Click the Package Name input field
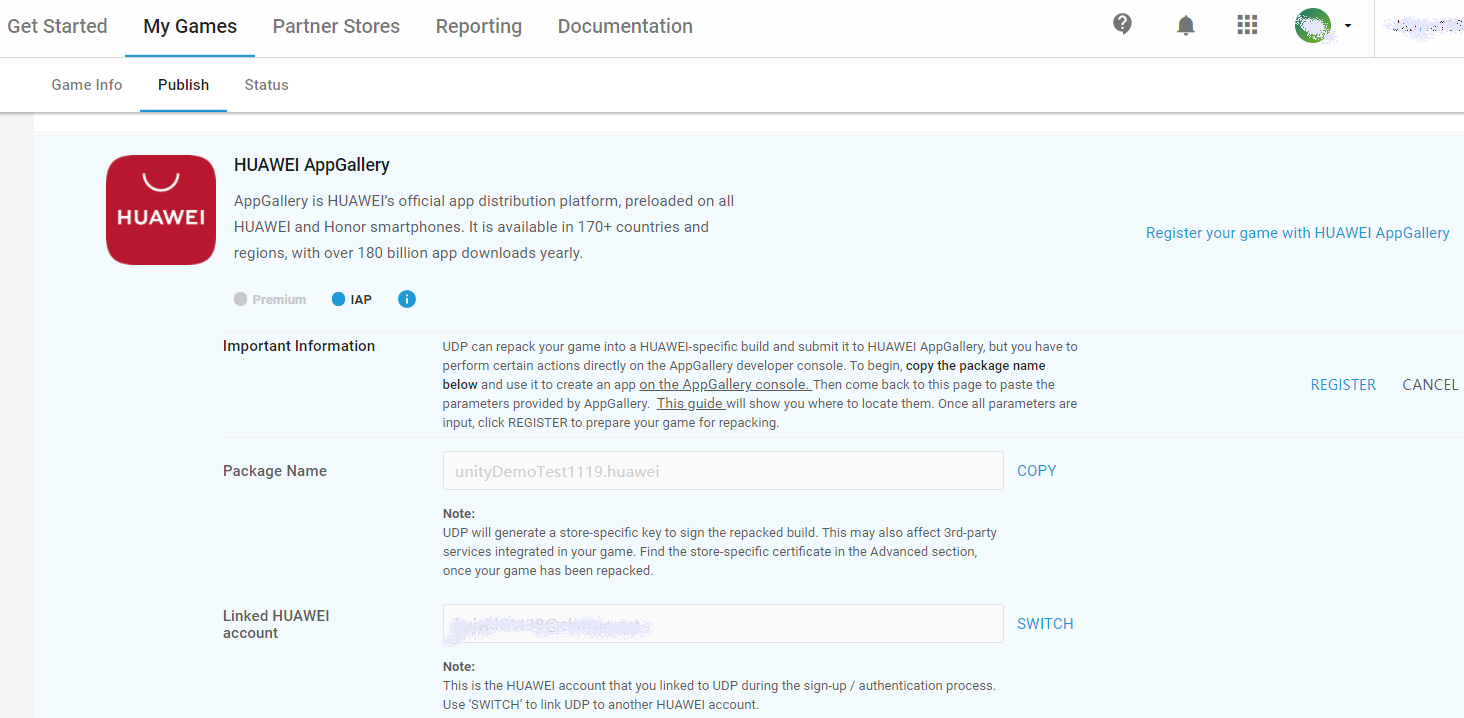Image resolution: width=1464 pixels, height=718 pixels. tap(723, 471)
